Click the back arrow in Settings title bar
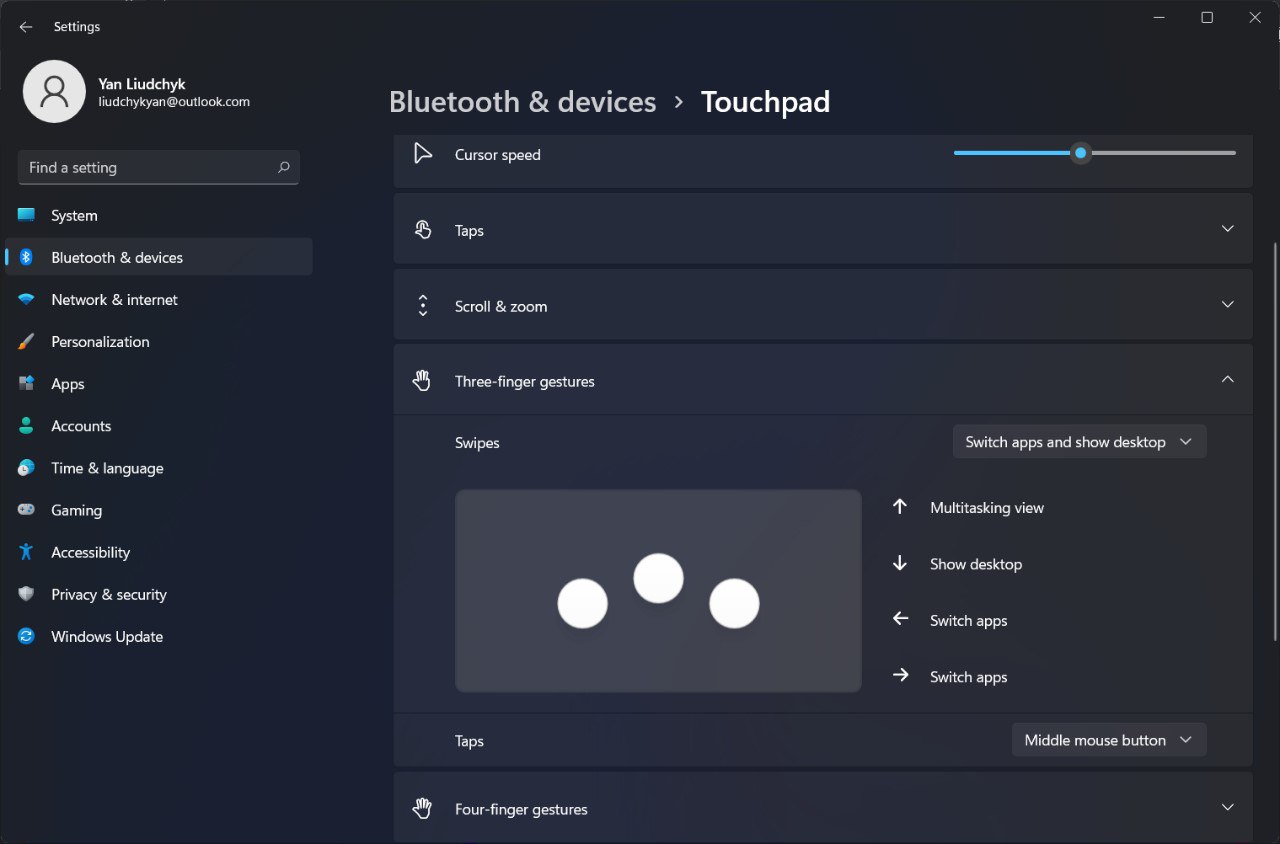 (26, 27)
